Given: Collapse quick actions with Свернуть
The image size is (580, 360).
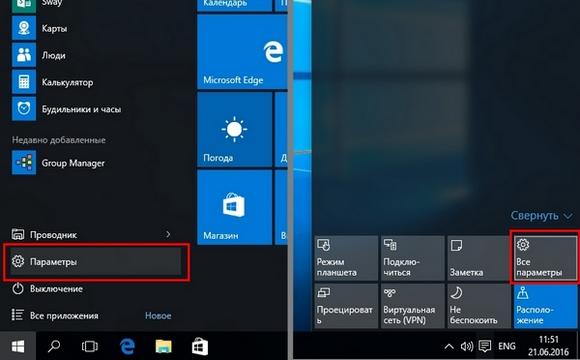Looking at the screenshot, I should [x=542, y=215].
